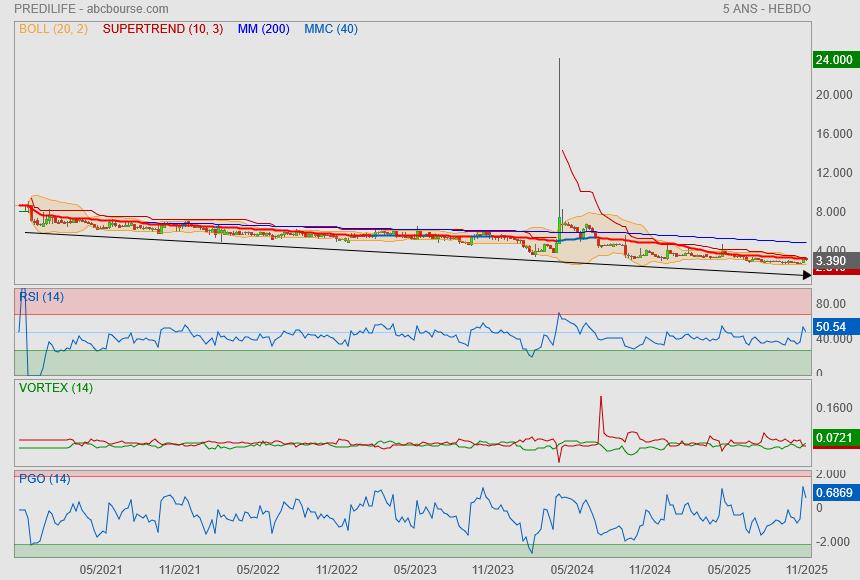
Task: Click the PGO value tag 0.6869
Action: coord(835,493)
